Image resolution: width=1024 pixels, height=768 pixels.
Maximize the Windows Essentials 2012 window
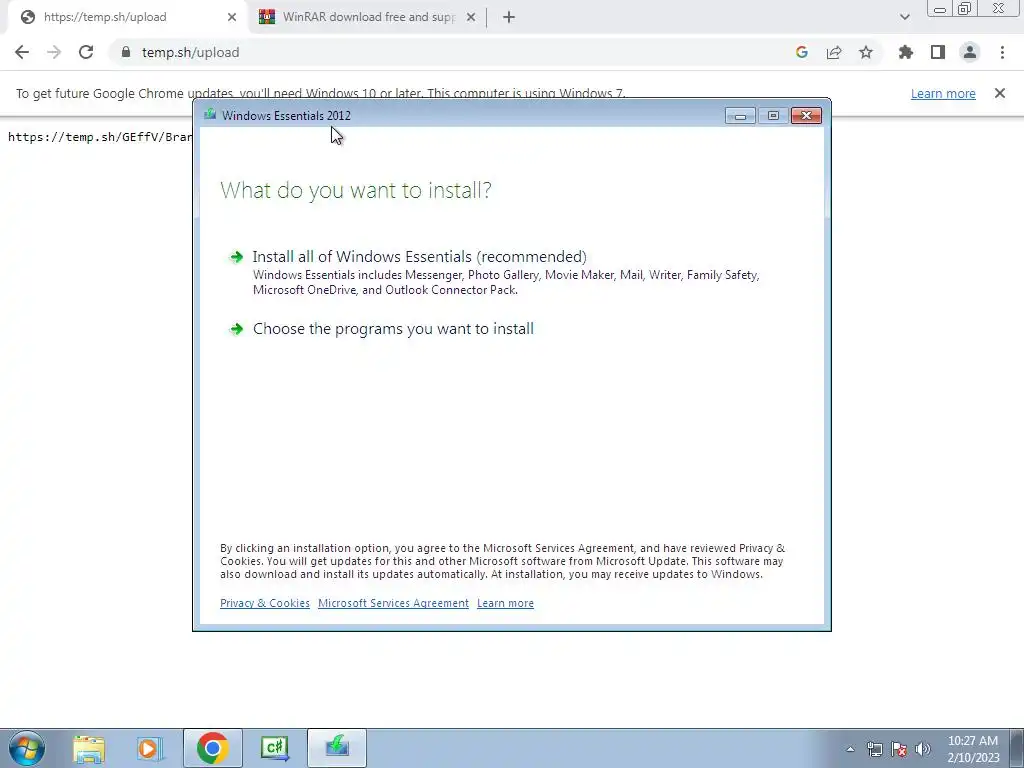773,116
